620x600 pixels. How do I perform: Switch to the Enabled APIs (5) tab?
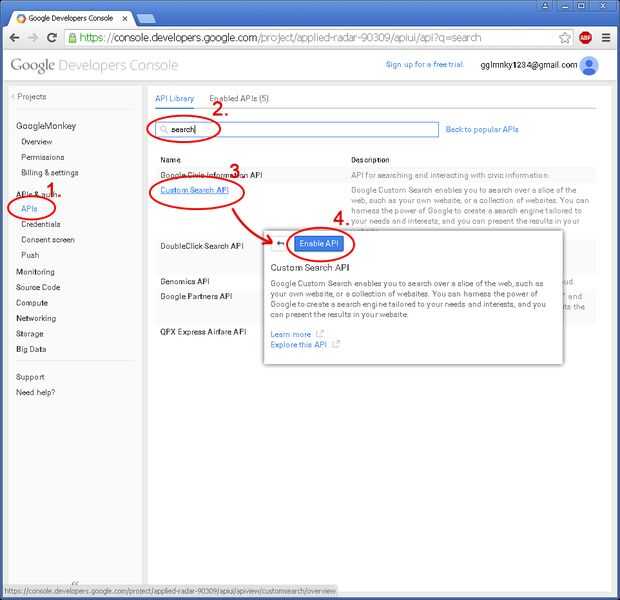(239, 98)
